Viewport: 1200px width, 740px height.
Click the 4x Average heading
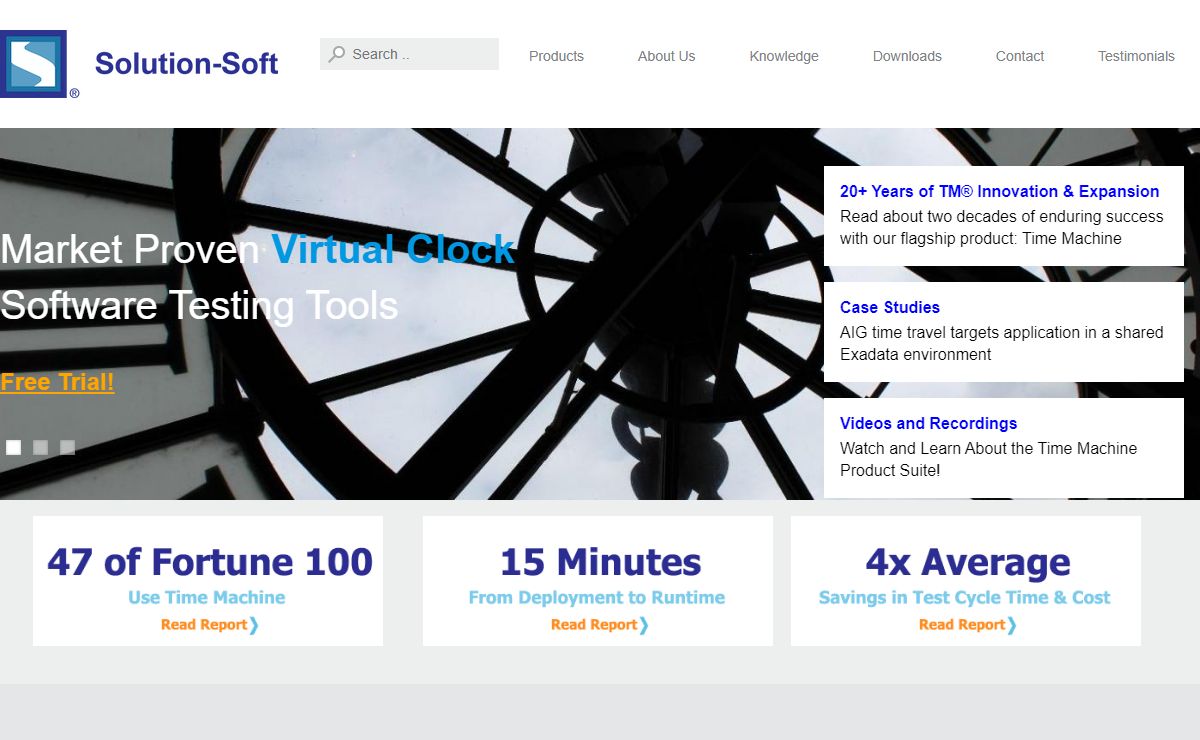[x=968, y=562]
